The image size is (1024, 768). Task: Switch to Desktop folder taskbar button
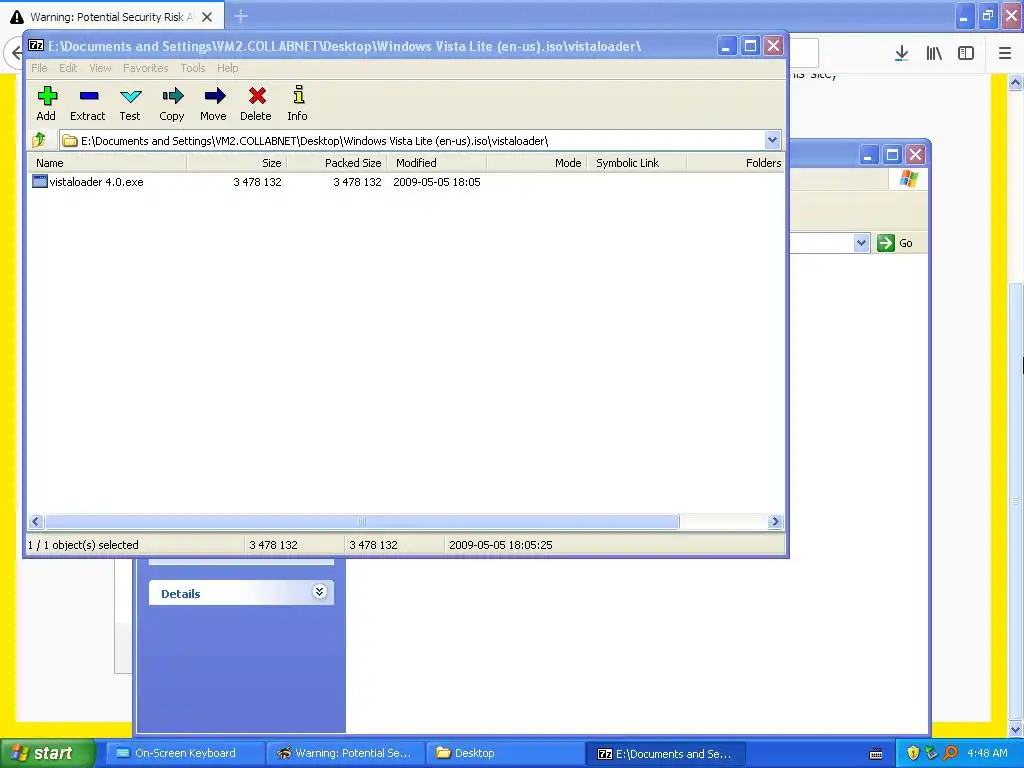505,753
